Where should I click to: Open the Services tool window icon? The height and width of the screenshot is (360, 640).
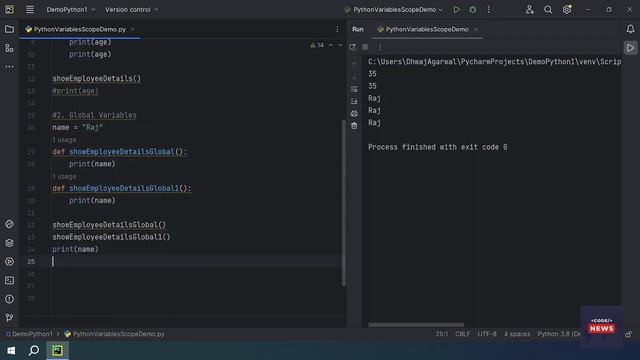(x=9, y=262)
